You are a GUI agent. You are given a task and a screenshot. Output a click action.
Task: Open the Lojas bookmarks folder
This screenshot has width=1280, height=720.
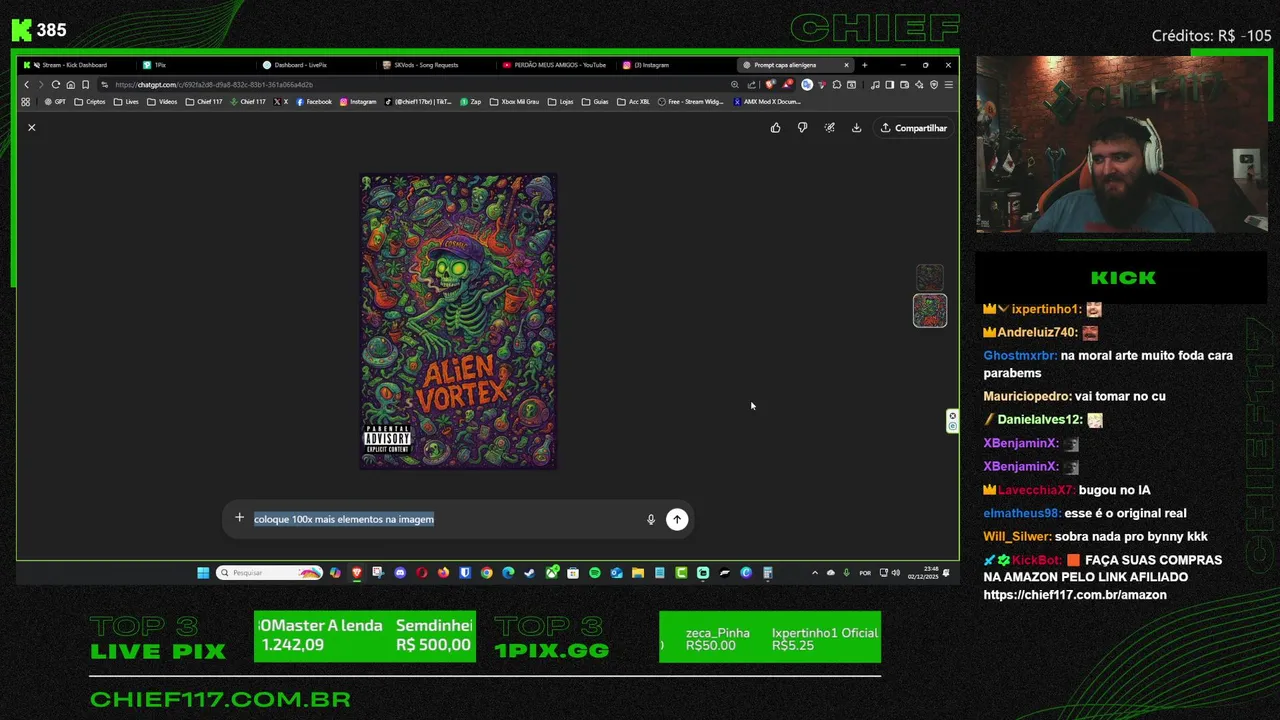pos(560,102)
